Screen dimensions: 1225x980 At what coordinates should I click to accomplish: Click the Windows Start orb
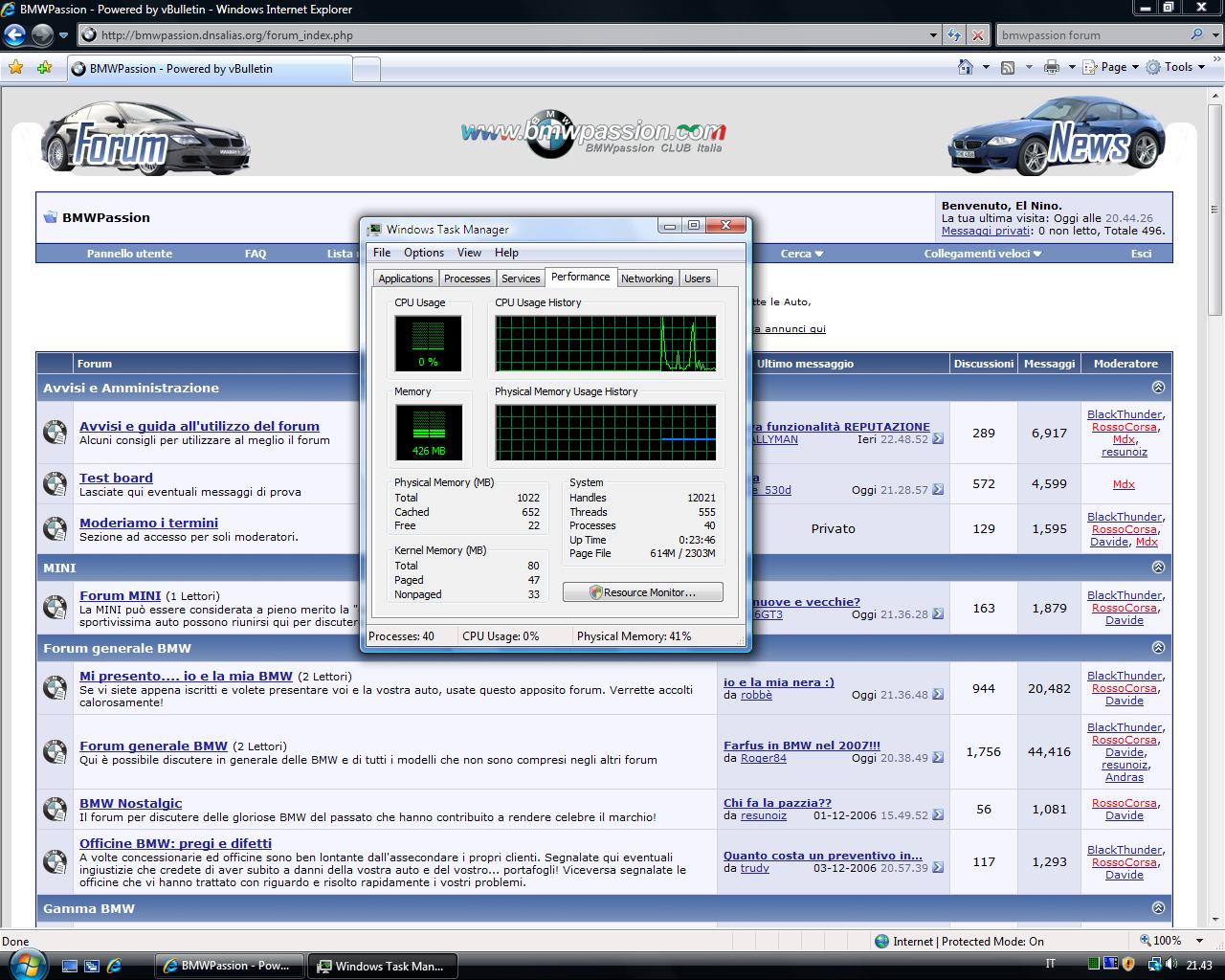tap(28, 964)
